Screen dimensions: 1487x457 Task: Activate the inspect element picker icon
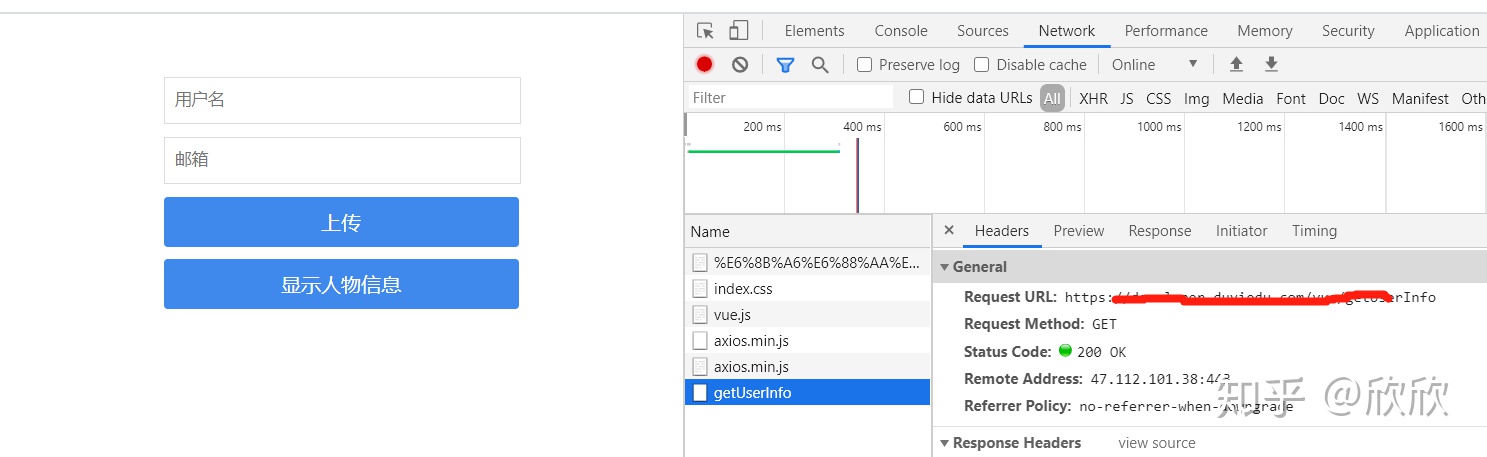[x=705, y=31]
